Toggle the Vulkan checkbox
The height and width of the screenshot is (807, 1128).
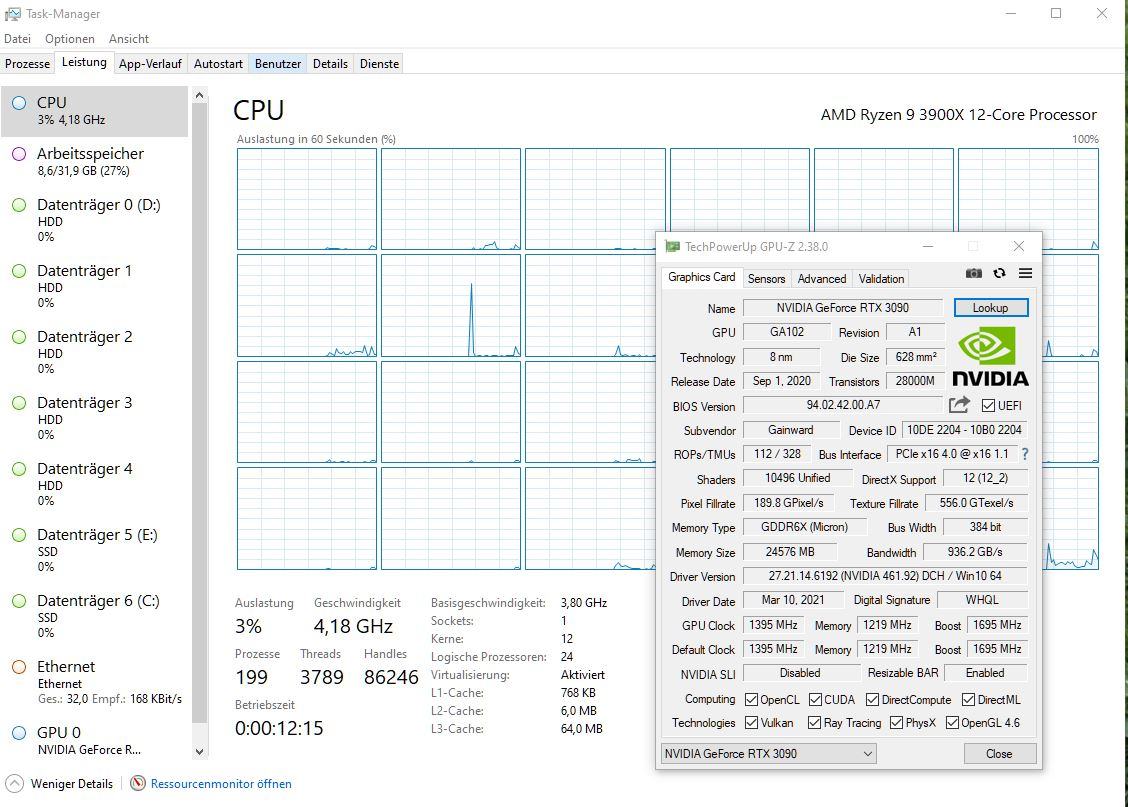[752, 722]
